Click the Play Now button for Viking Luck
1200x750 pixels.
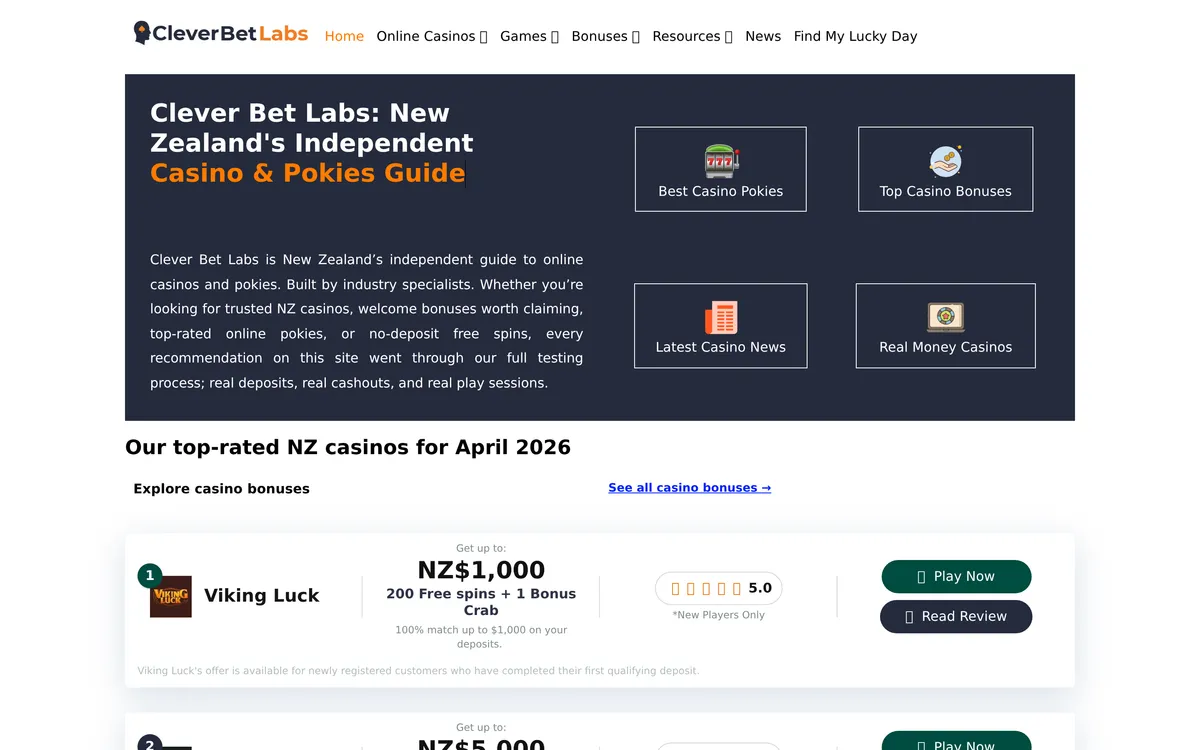coord(956,576)
